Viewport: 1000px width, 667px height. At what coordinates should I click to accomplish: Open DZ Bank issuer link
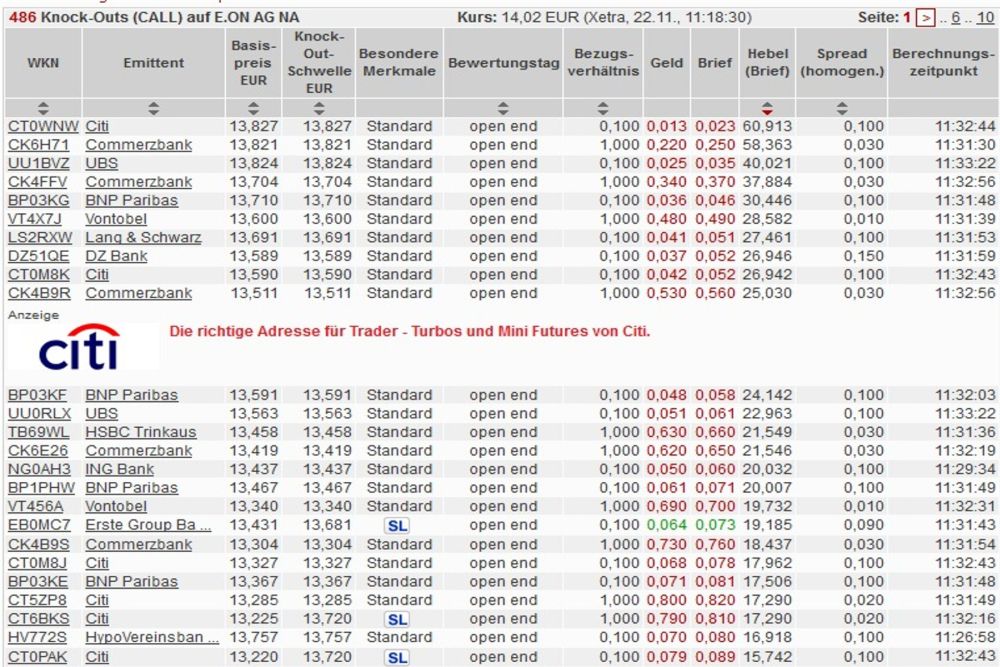pyautogui.click(x=116, y=256)
